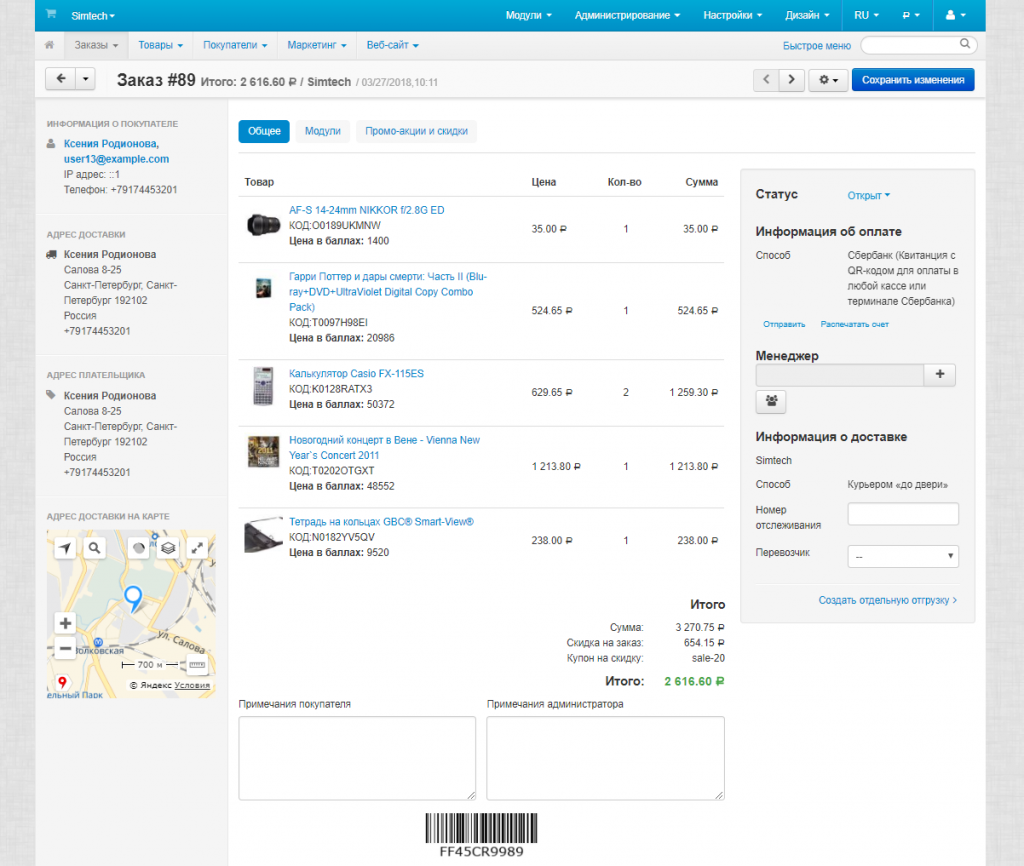Focus the Номер отслеживания field
1024x866 pixels.
(903, 514)
